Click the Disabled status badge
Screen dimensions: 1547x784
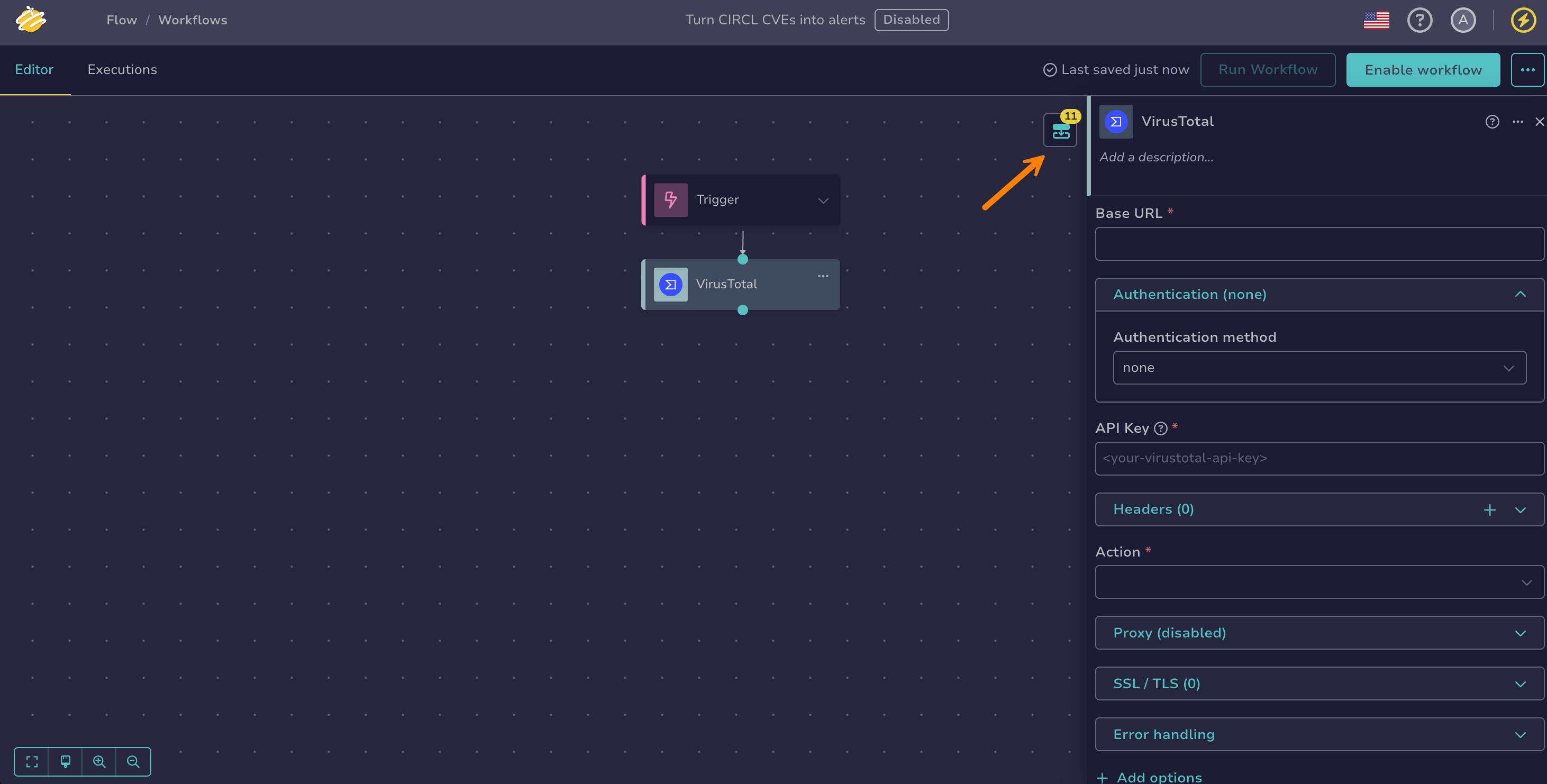pyautogui.click(x=911, y=20)
